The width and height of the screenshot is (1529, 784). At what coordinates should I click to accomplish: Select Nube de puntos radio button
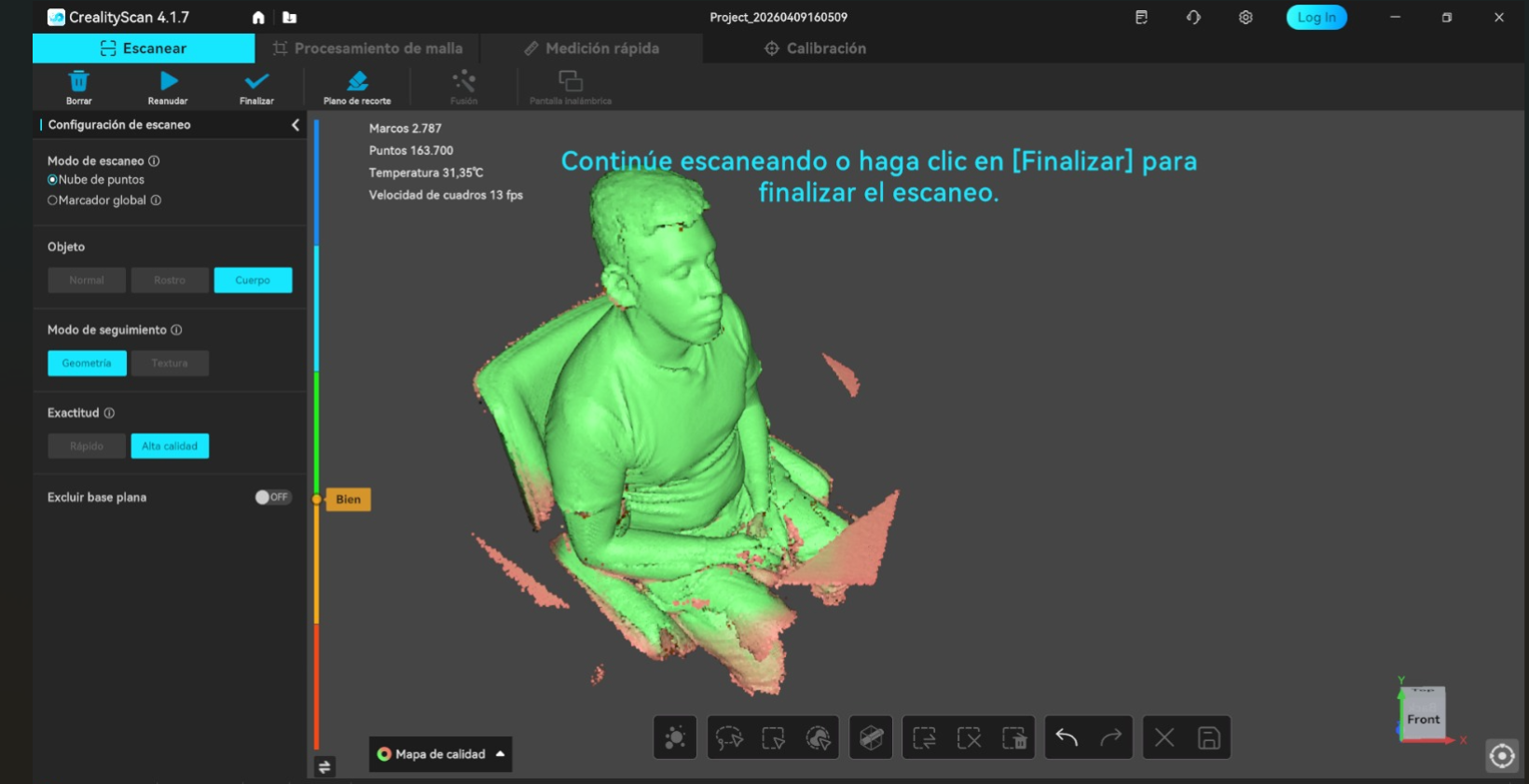pyautogui.click(x=52, y=180)
